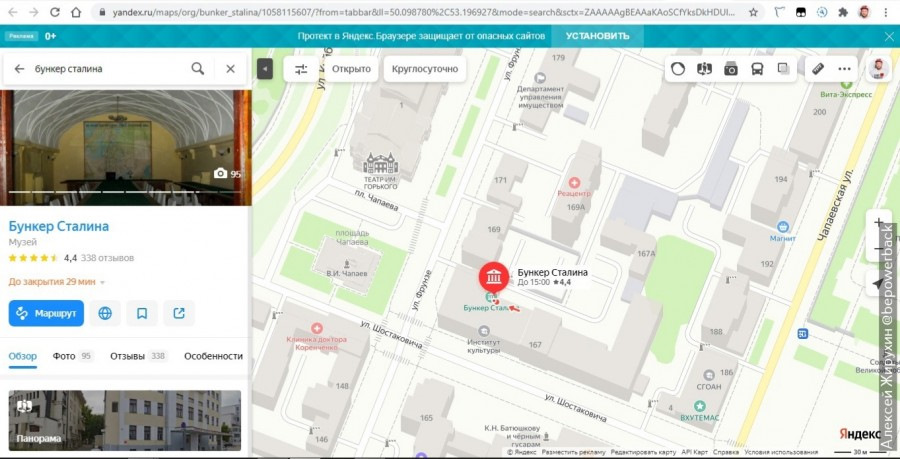Open Редактировать карту footer link

[x=643, y=452]
